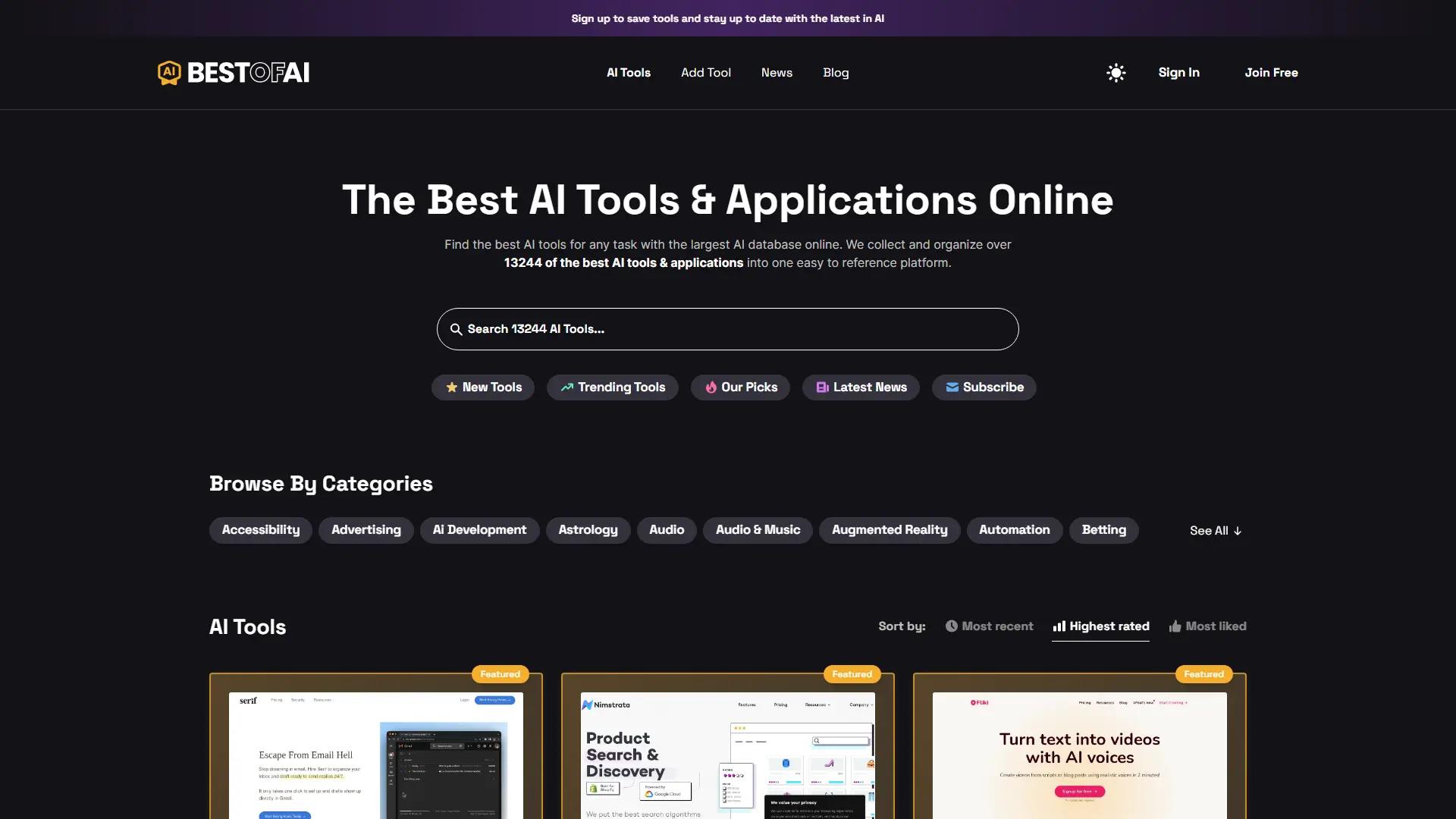Click the thumbs-up icon beside Most liked
Image resolution: width=1456 pixels, height=819 pixels.
[x=1175, y=626]
